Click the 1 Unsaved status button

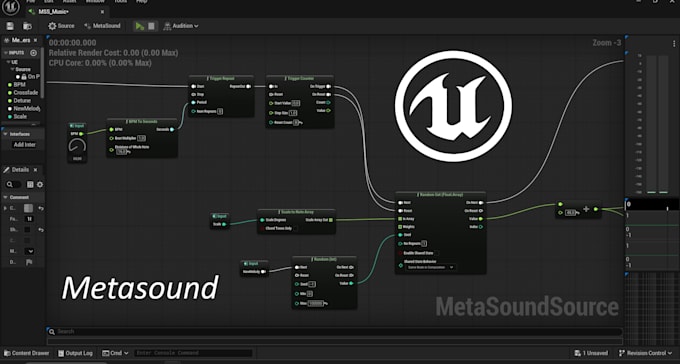[x=591, y=353]
